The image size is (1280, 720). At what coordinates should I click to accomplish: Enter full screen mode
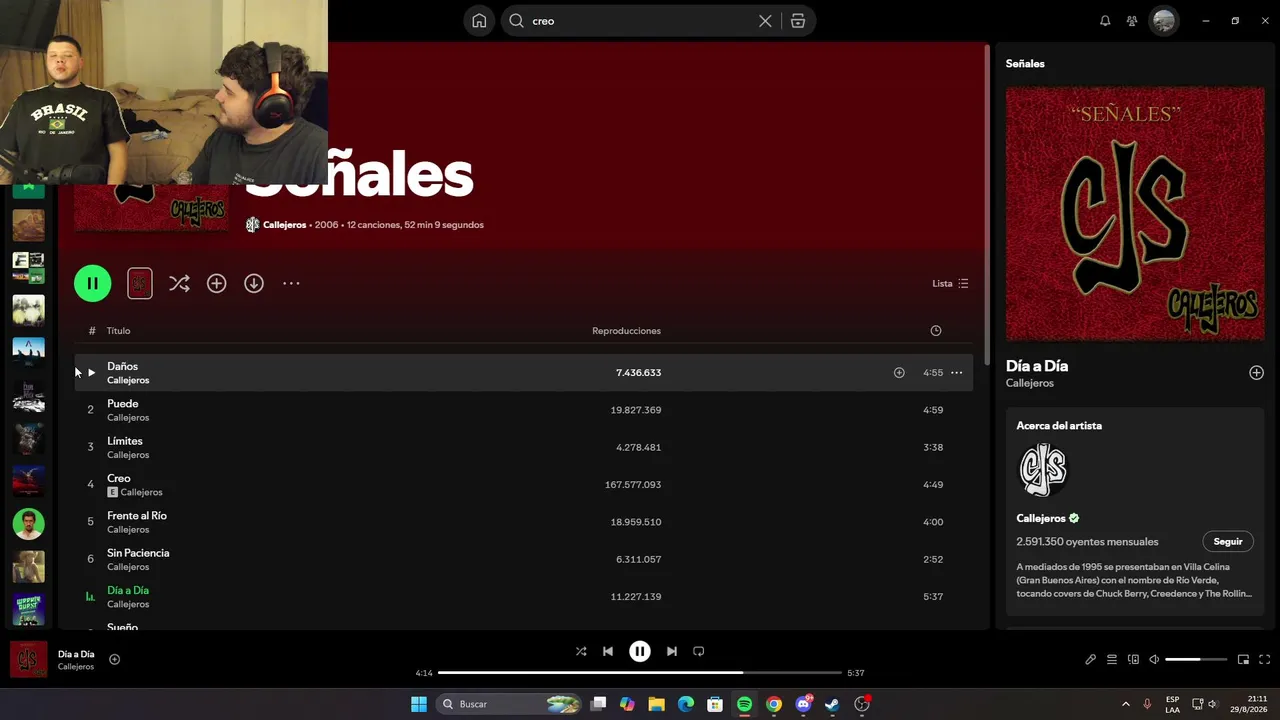[1264, 660]
